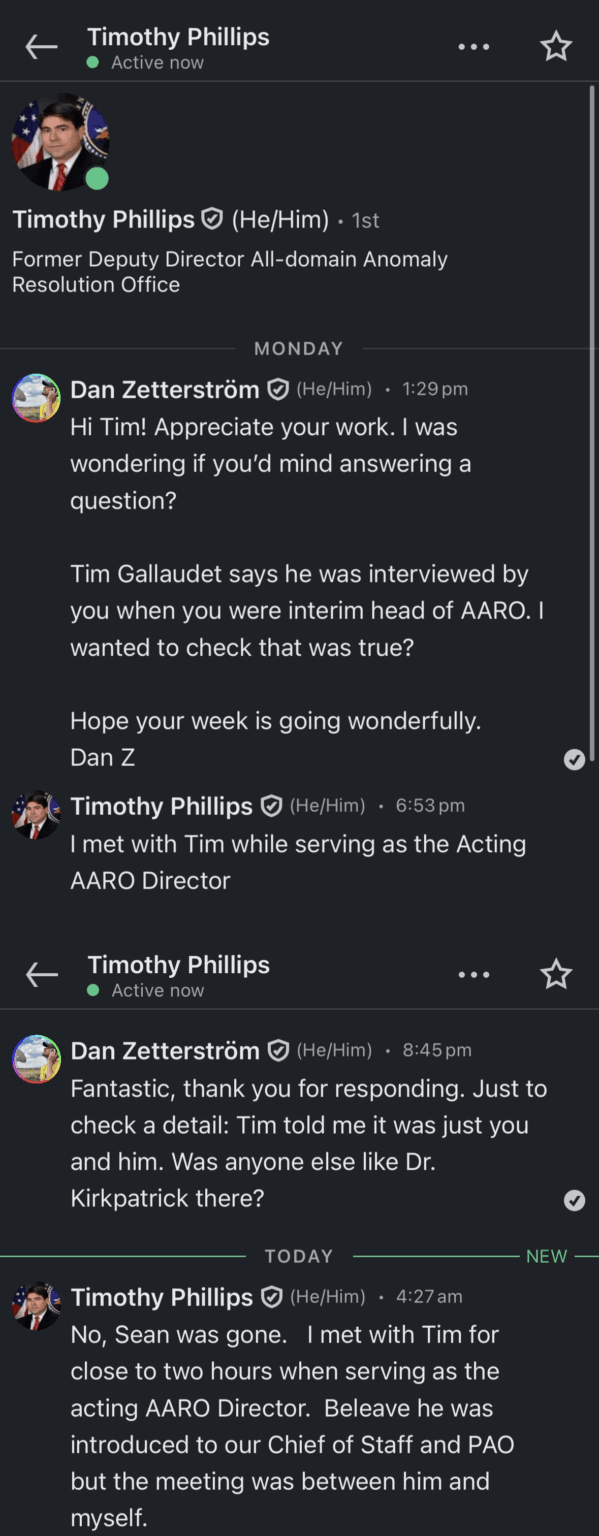Click the online indicator on Timothy's profile photo
The image size is (599, 1536).
click(95, 179)
